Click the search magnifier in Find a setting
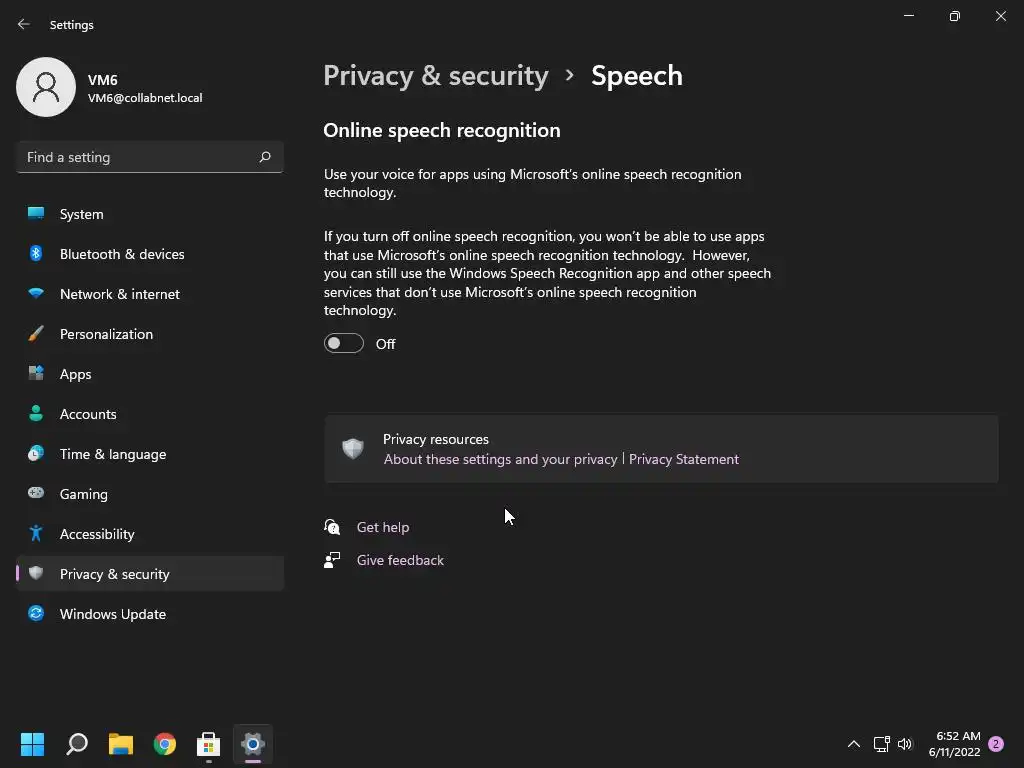1024x768 pixels. point(265,157)
